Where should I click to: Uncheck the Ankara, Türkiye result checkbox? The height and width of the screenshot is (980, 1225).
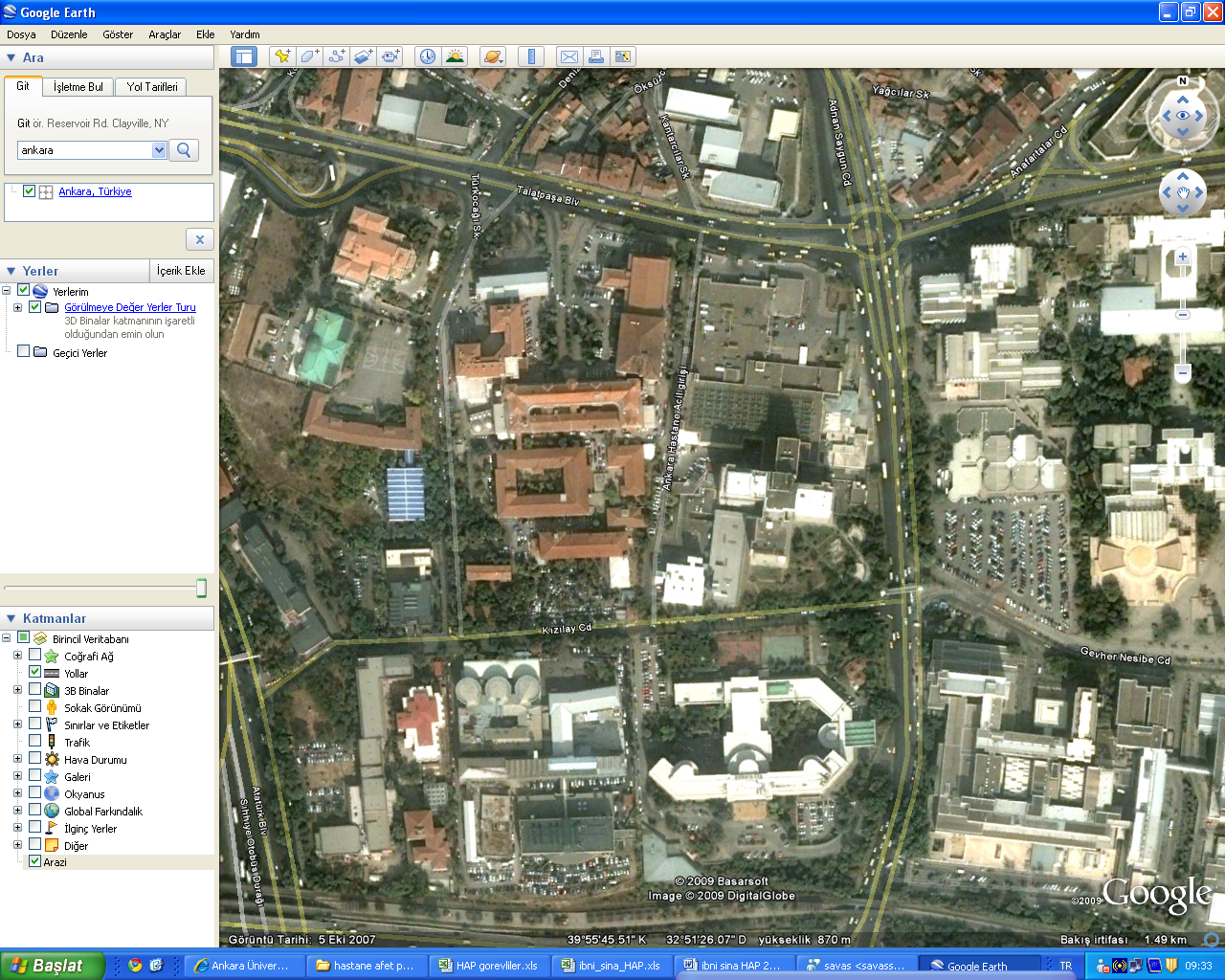(29, 190)
